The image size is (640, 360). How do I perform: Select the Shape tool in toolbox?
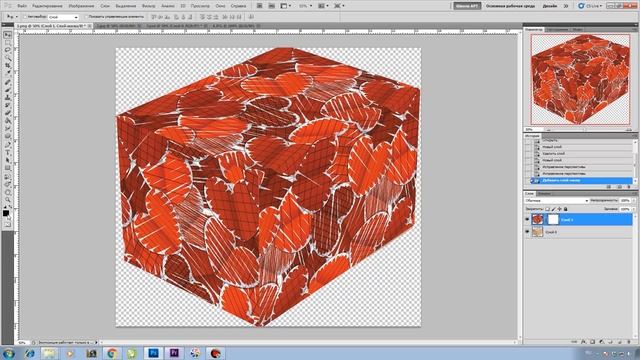point(7,168)
